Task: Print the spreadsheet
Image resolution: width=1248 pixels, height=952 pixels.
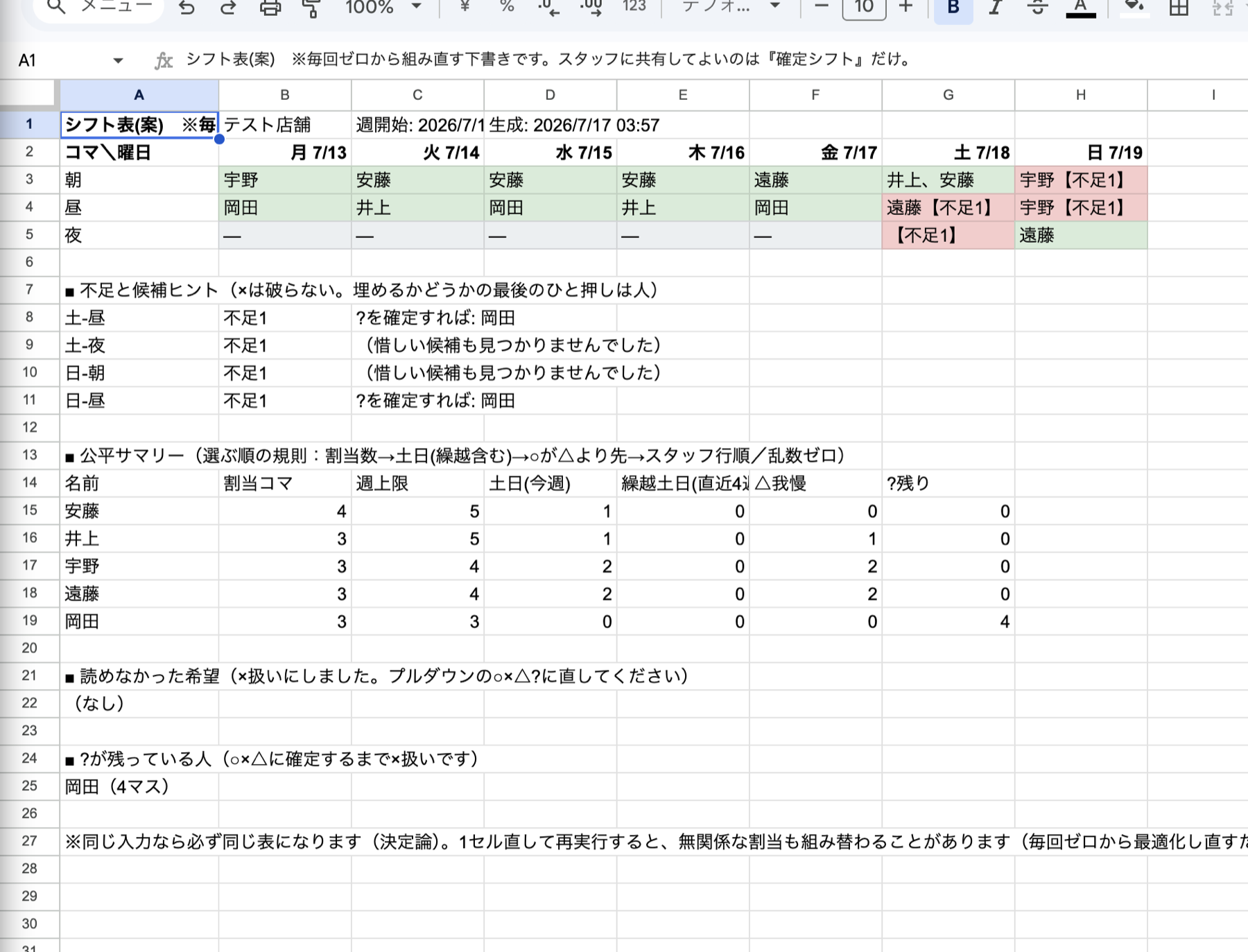Action: pyautogui.click(x=270, y=8)
